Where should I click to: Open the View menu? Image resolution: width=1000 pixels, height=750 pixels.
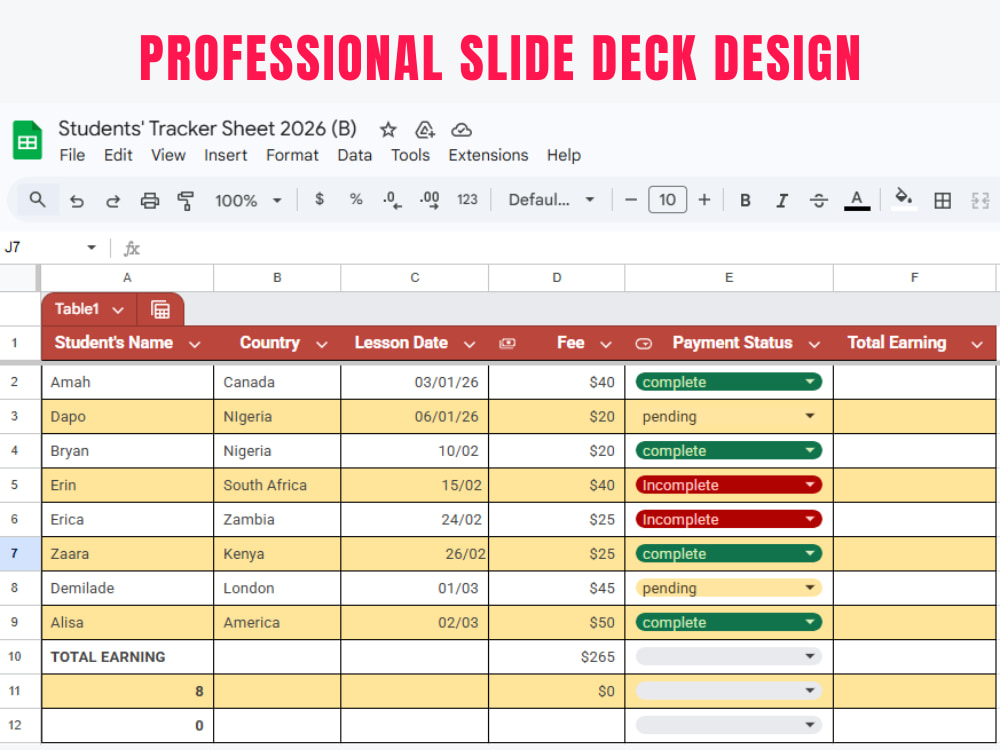coord(168,155)
